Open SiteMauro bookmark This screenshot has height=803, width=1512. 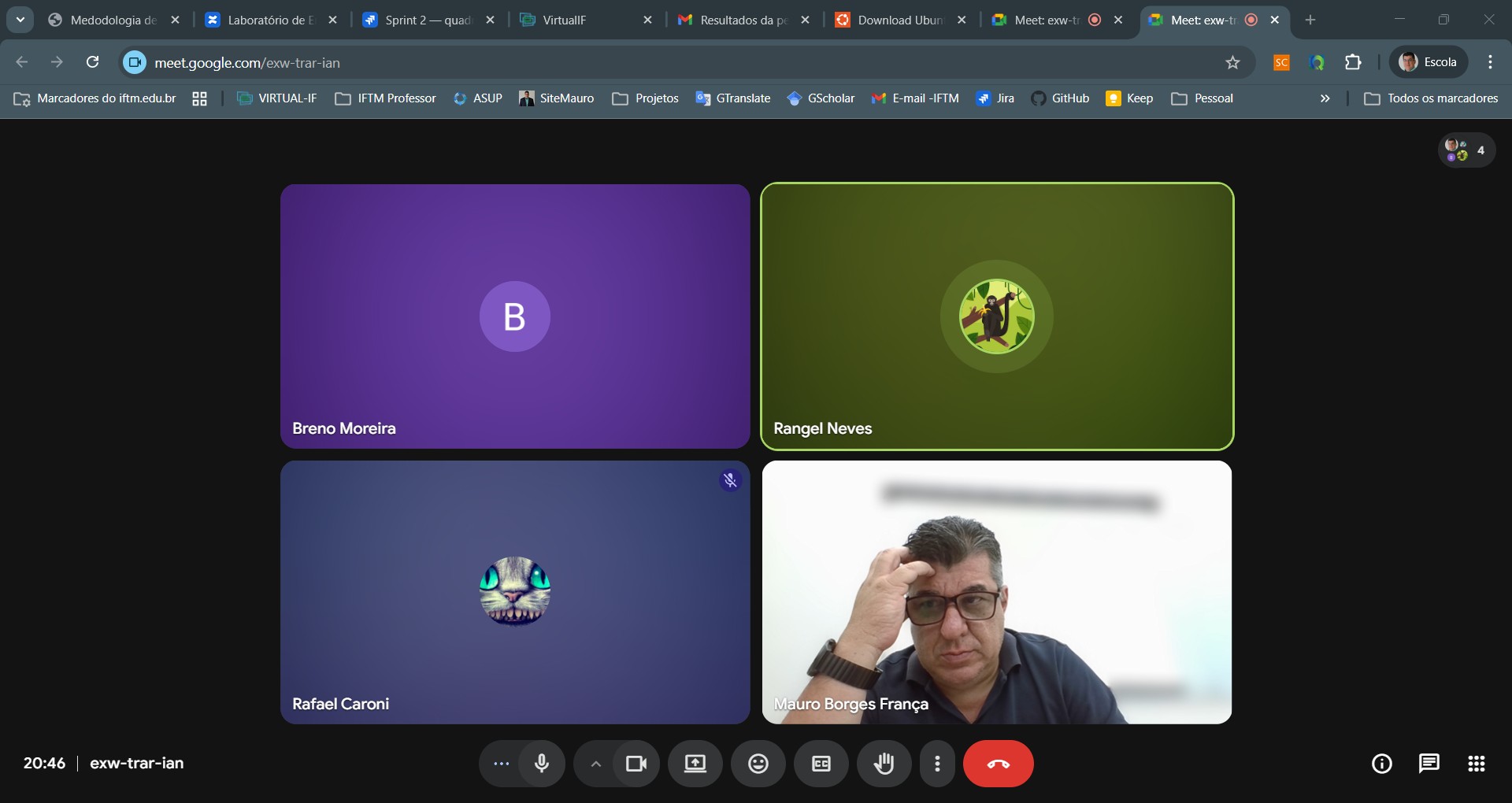point(557,98)
